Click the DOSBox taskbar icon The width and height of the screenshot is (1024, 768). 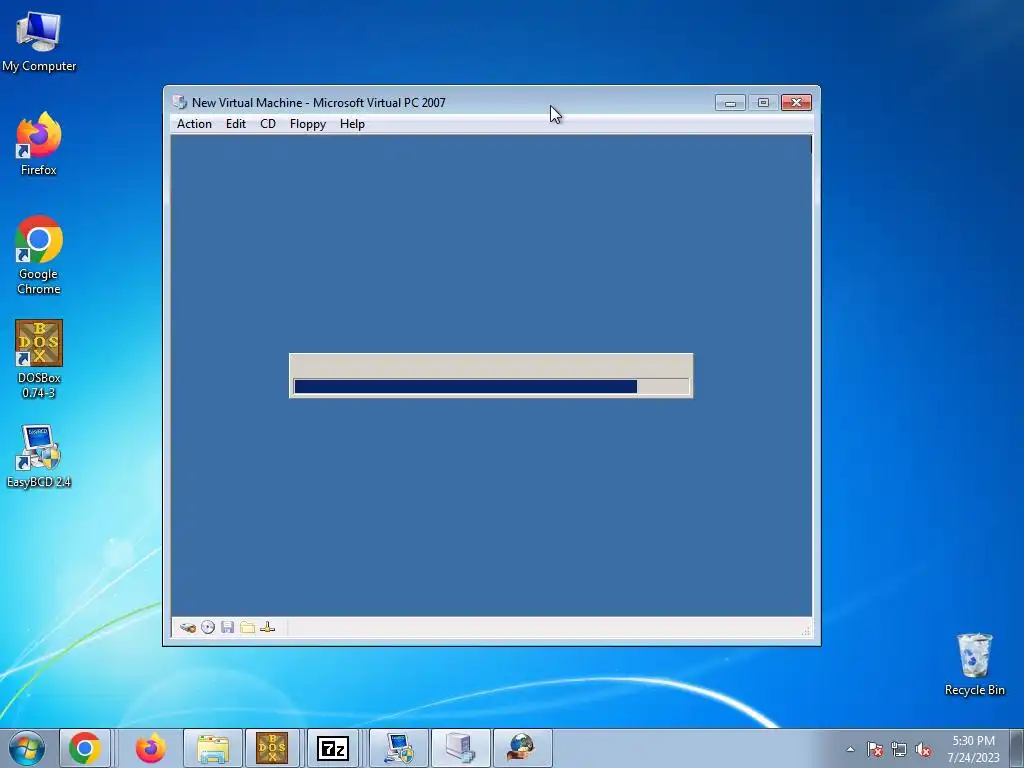coord(272,748)
